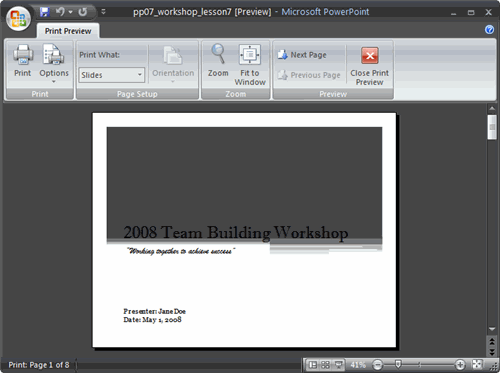Expand Customize Quick Access Toolbar arrow

[103, 12]
